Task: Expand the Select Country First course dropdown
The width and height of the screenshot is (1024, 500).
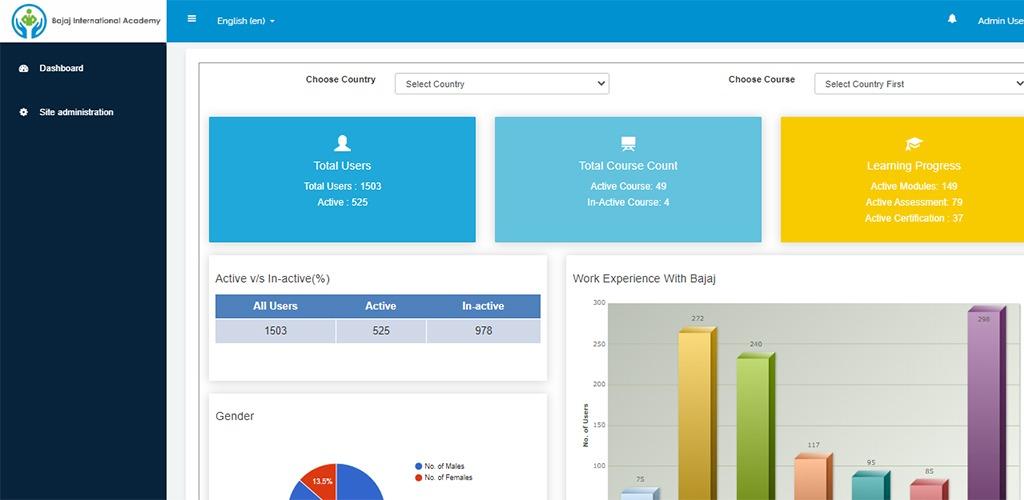Action: 919,84
